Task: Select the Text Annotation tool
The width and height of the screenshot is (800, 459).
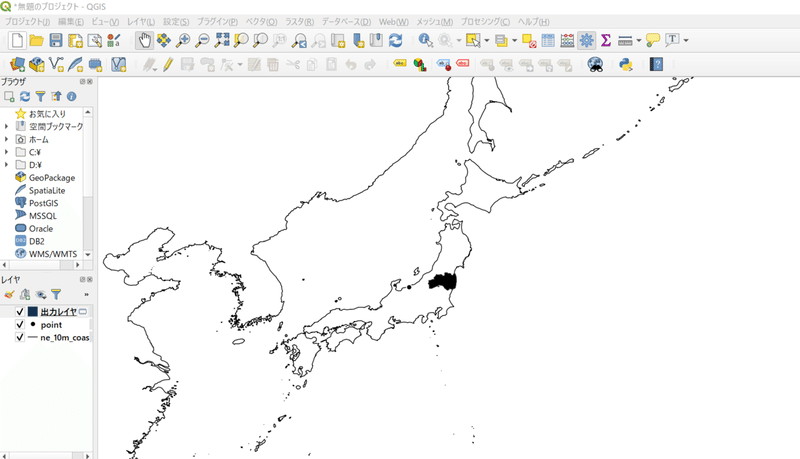Action: (x=672, y=40)
